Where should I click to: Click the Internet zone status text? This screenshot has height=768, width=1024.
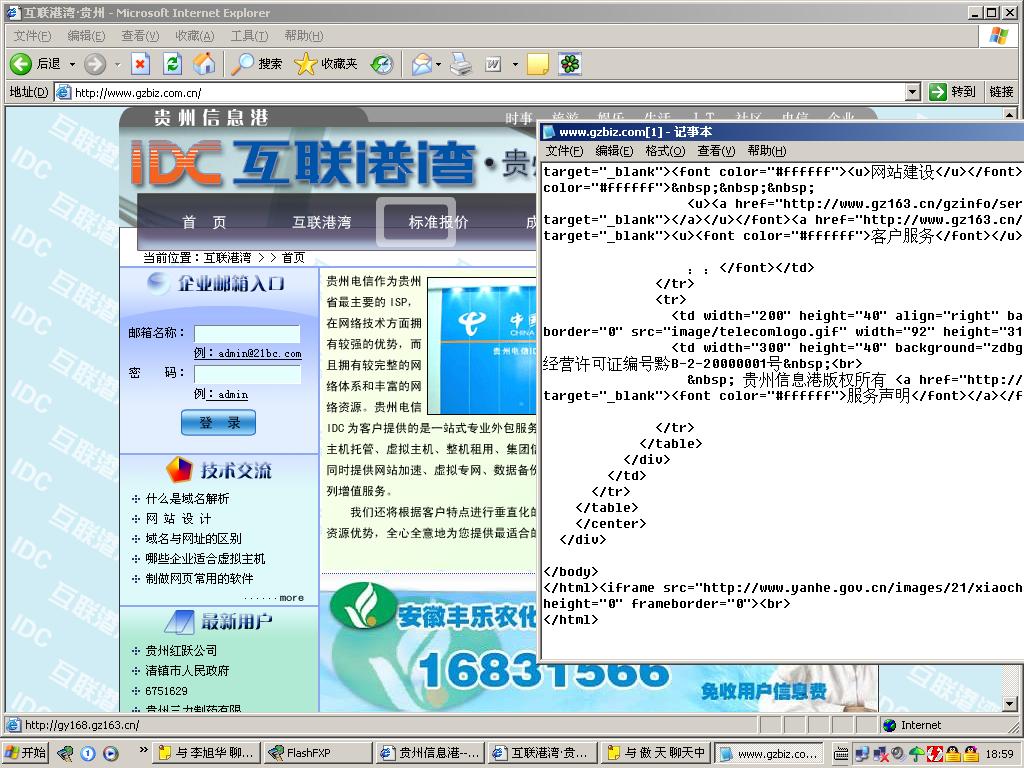pyautogui.click(x=921, y=725)
